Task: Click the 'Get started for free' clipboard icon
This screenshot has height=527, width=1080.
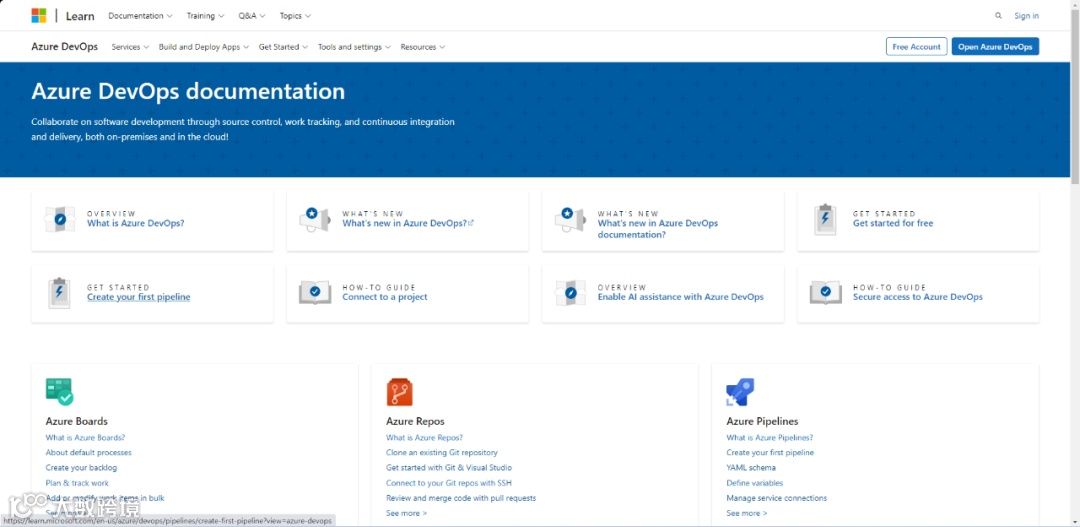Action: 824,219
